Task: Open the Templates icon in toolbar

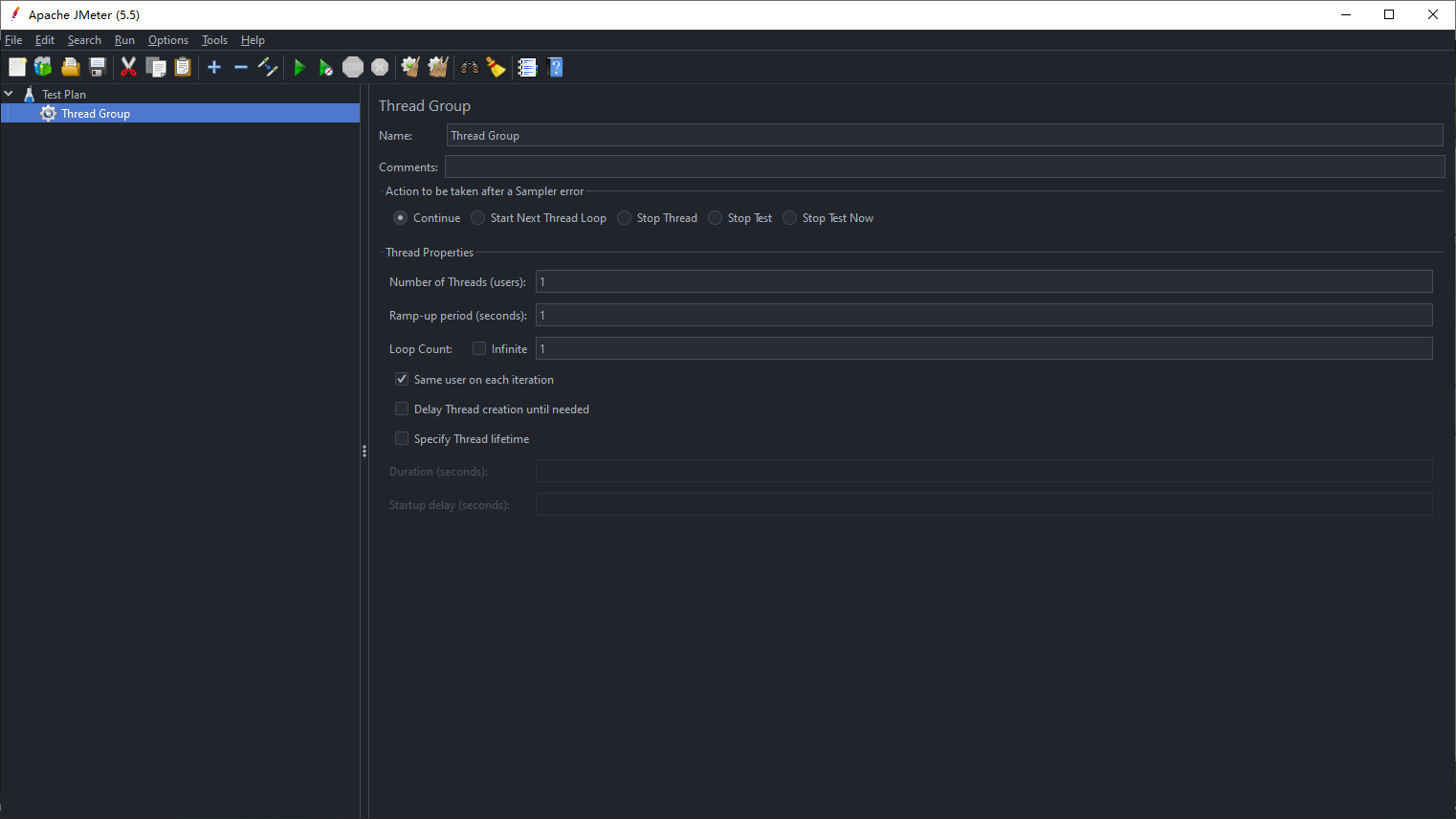Action: 43,67
